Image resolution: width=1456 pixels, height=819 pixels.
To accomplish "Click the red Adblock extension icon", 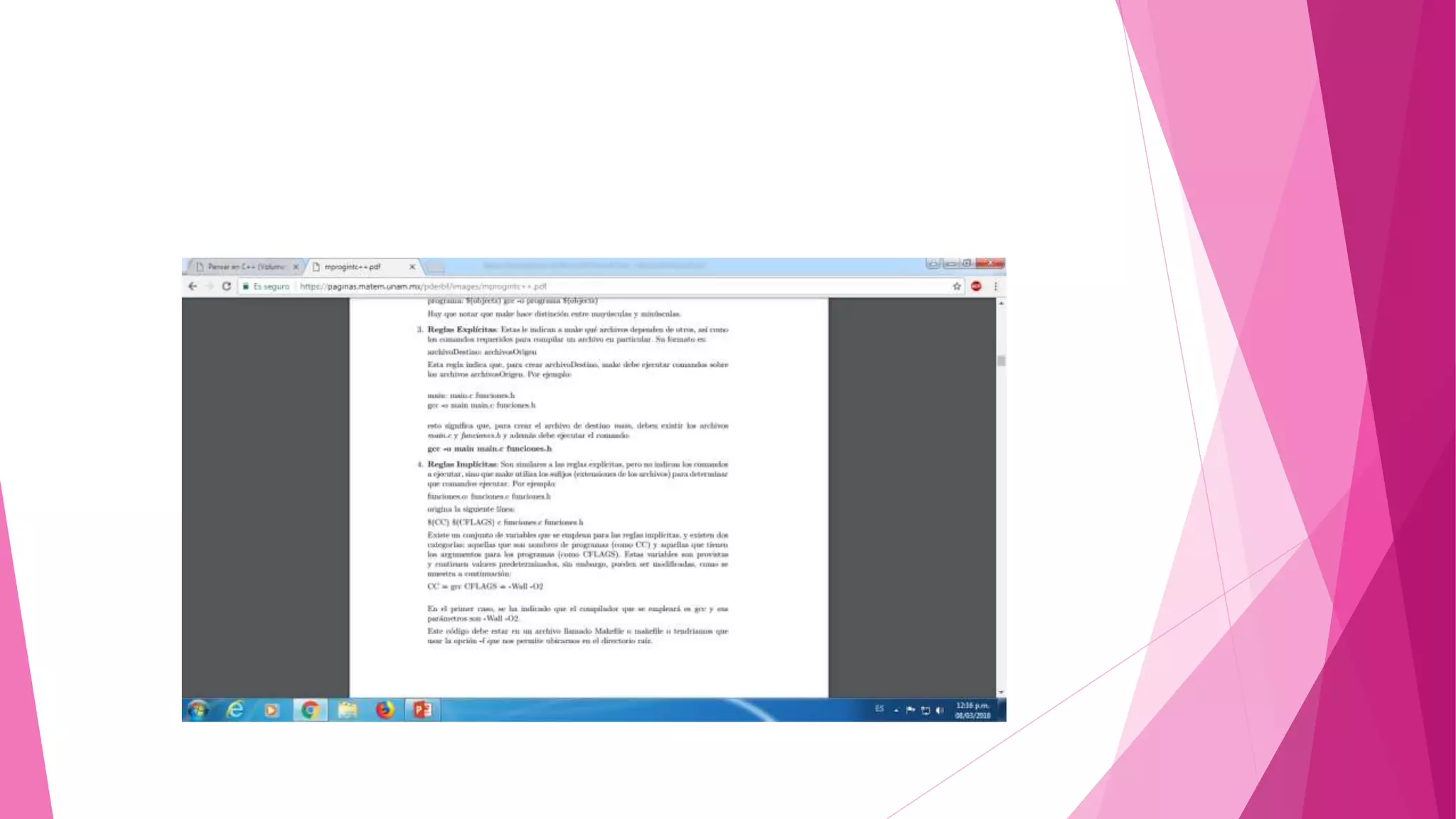I will [976, 287].
